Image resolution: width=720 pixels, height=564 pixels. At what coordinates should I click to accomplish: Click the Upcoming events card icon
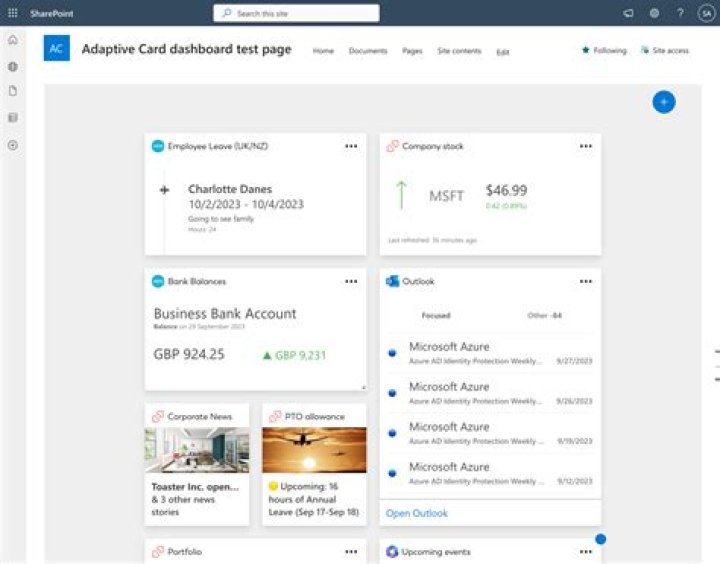[392, 552]
